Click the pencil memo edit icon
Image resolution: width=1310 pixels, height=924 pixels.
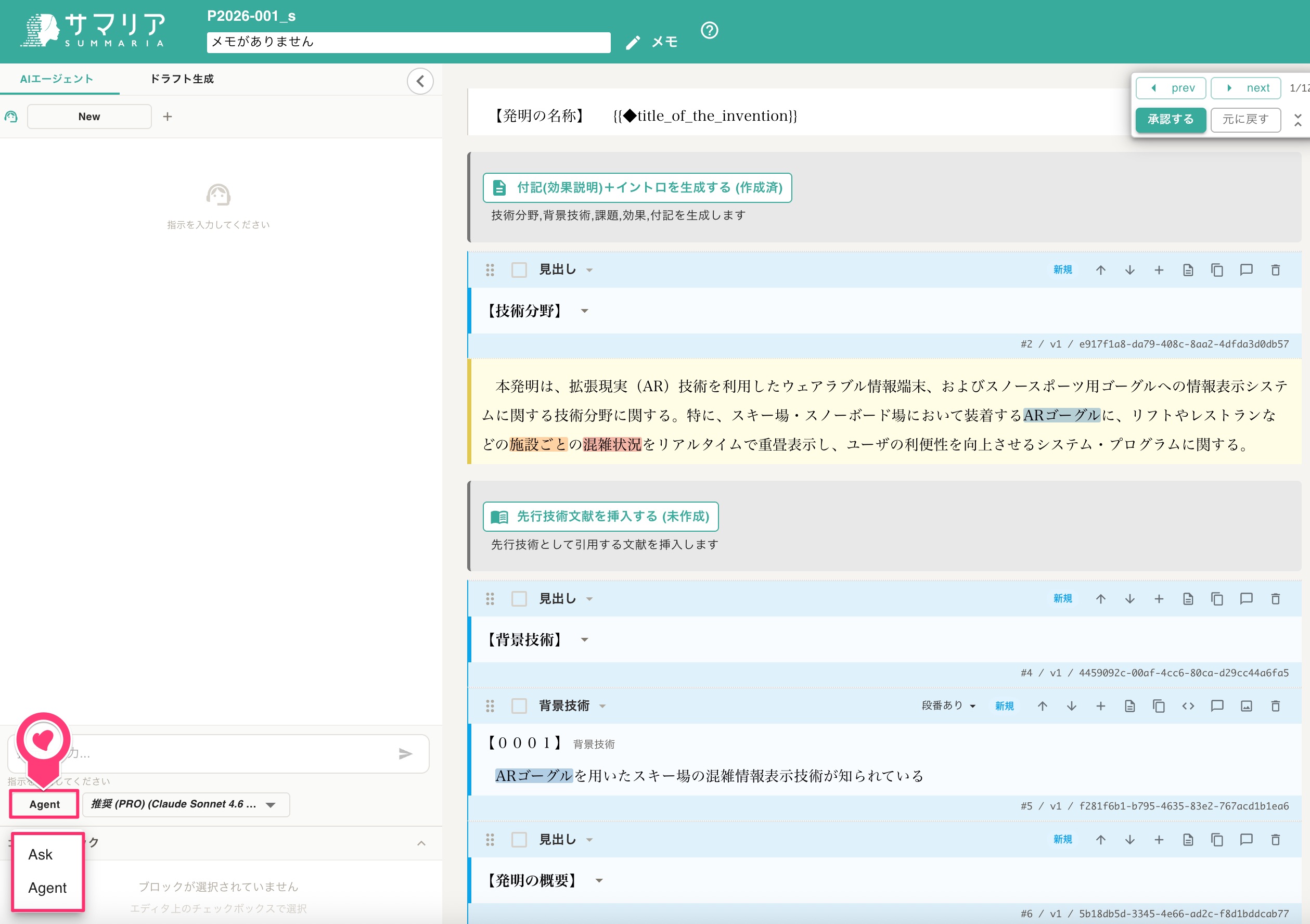[x=633, y=43]
